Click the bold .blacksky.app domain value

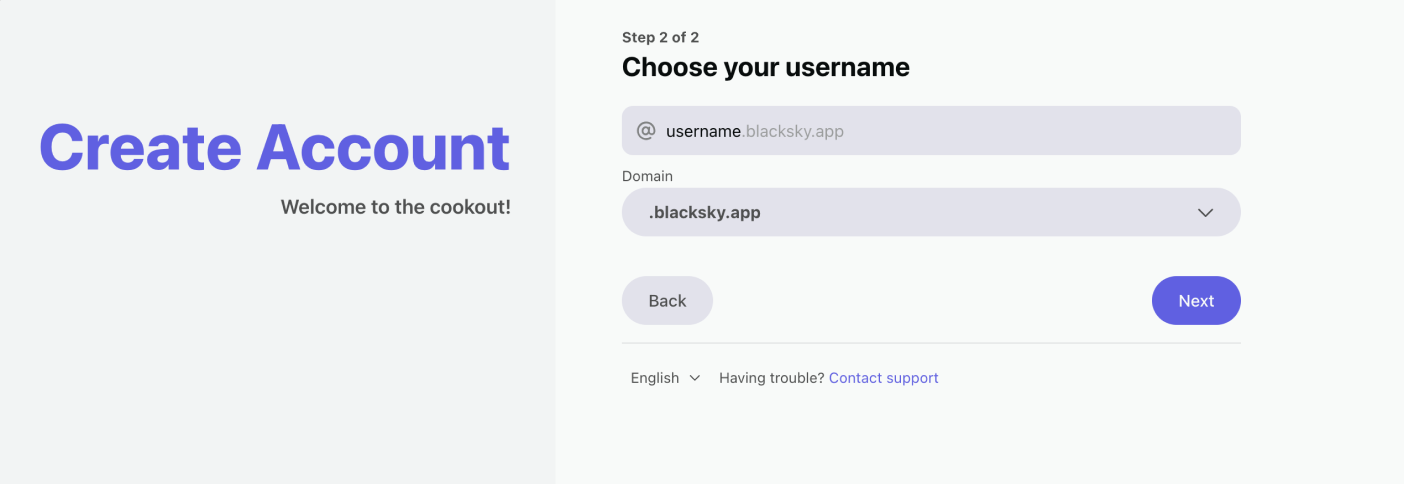705,213
